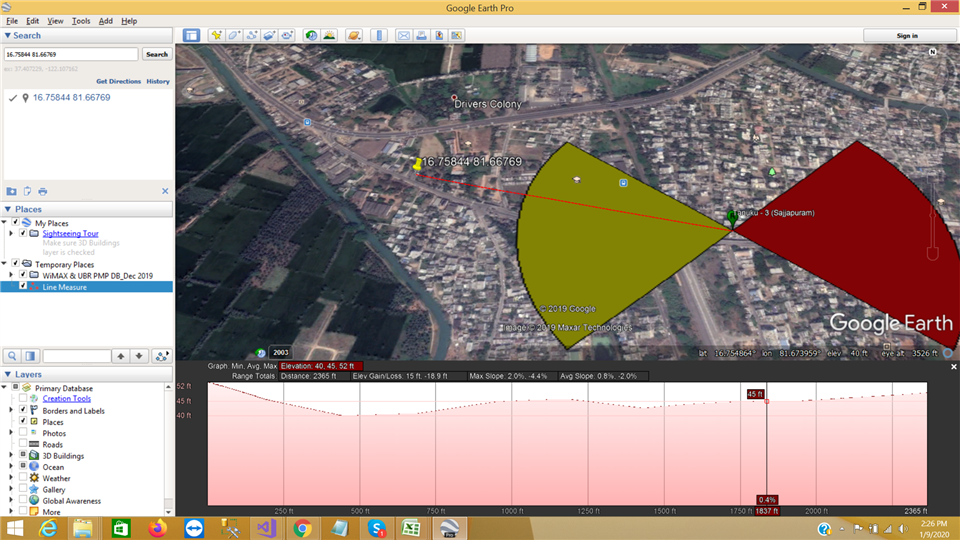Select the Add Polygon tool
The height and width of the screenshot is (540, 960).
point(233,35)
